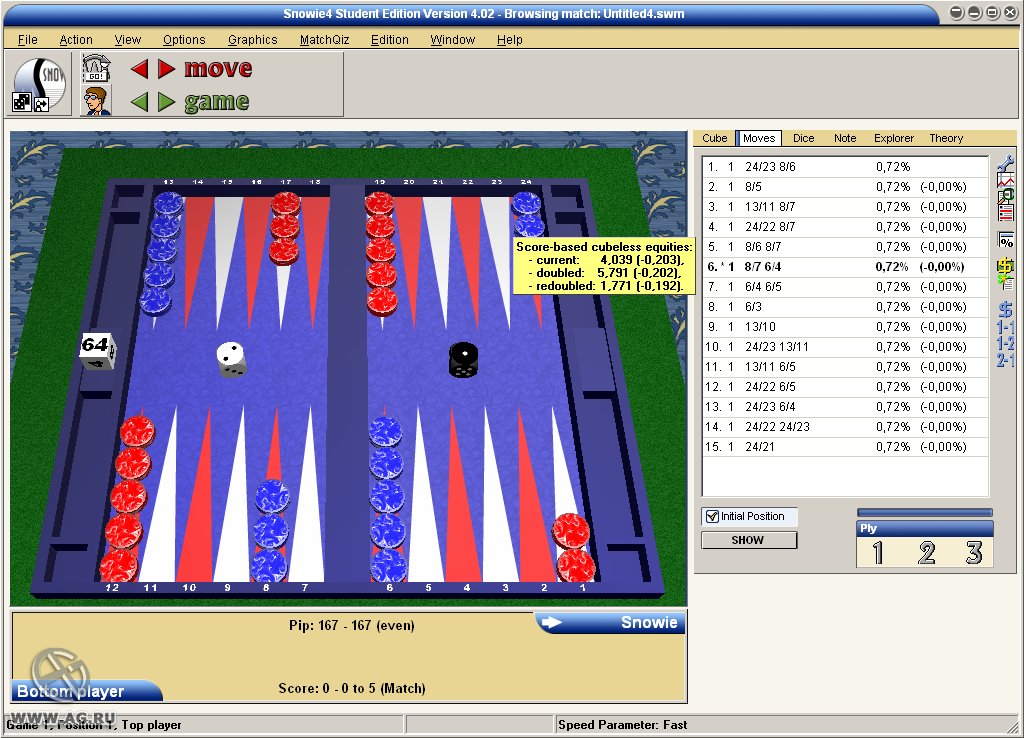Open the Options menu
Image resolution: width=1024 pixels, height=738 pixels.
pos(184,40)
